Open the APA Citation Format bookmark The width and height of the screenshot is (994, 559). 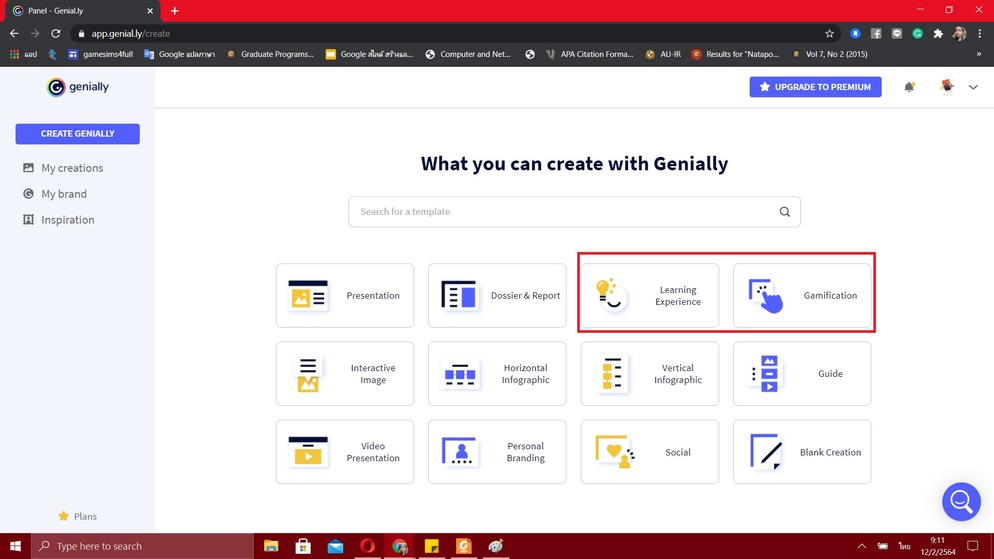(x=590, y=54)
